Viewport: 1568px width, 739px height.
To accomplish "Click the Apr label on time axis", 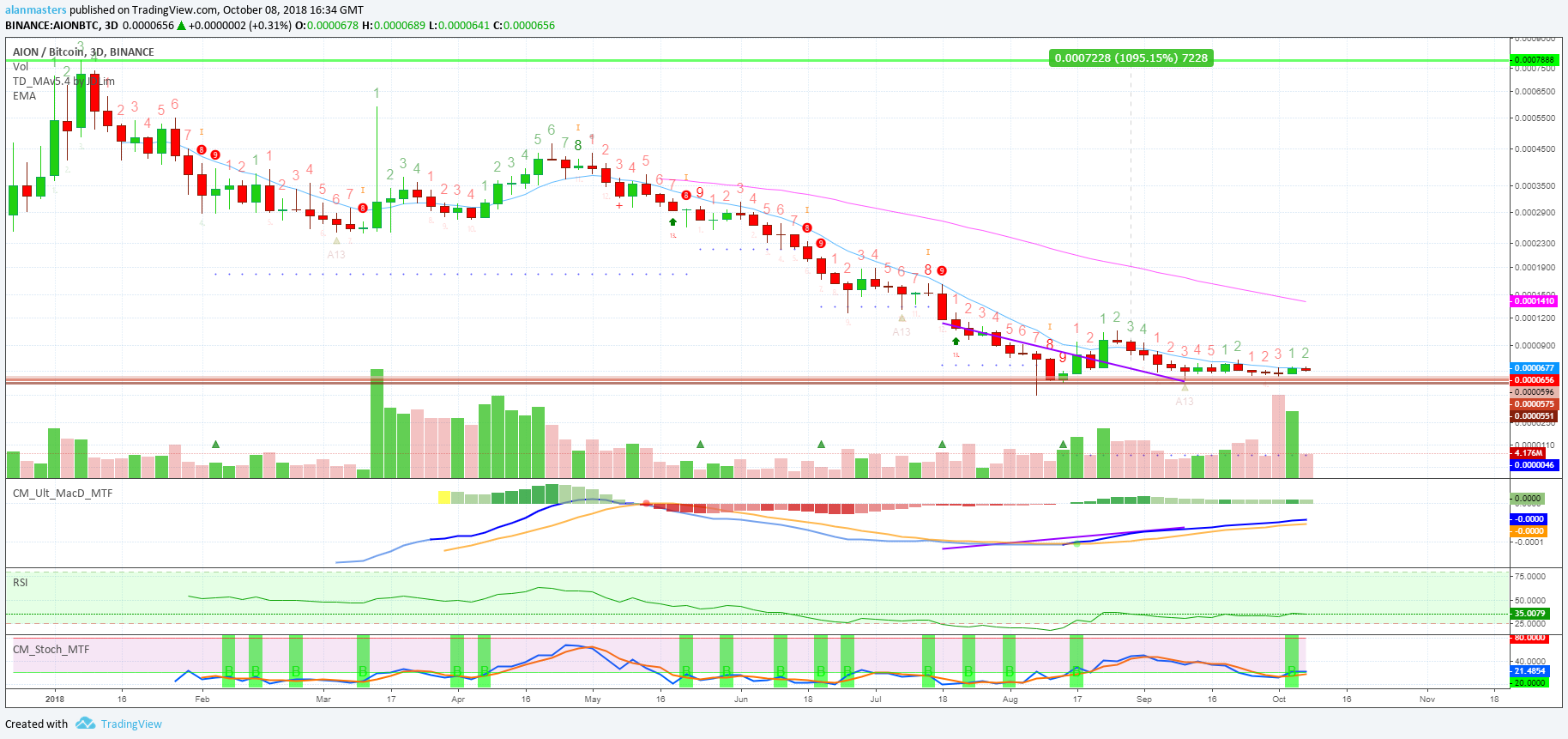I will 458,699.
